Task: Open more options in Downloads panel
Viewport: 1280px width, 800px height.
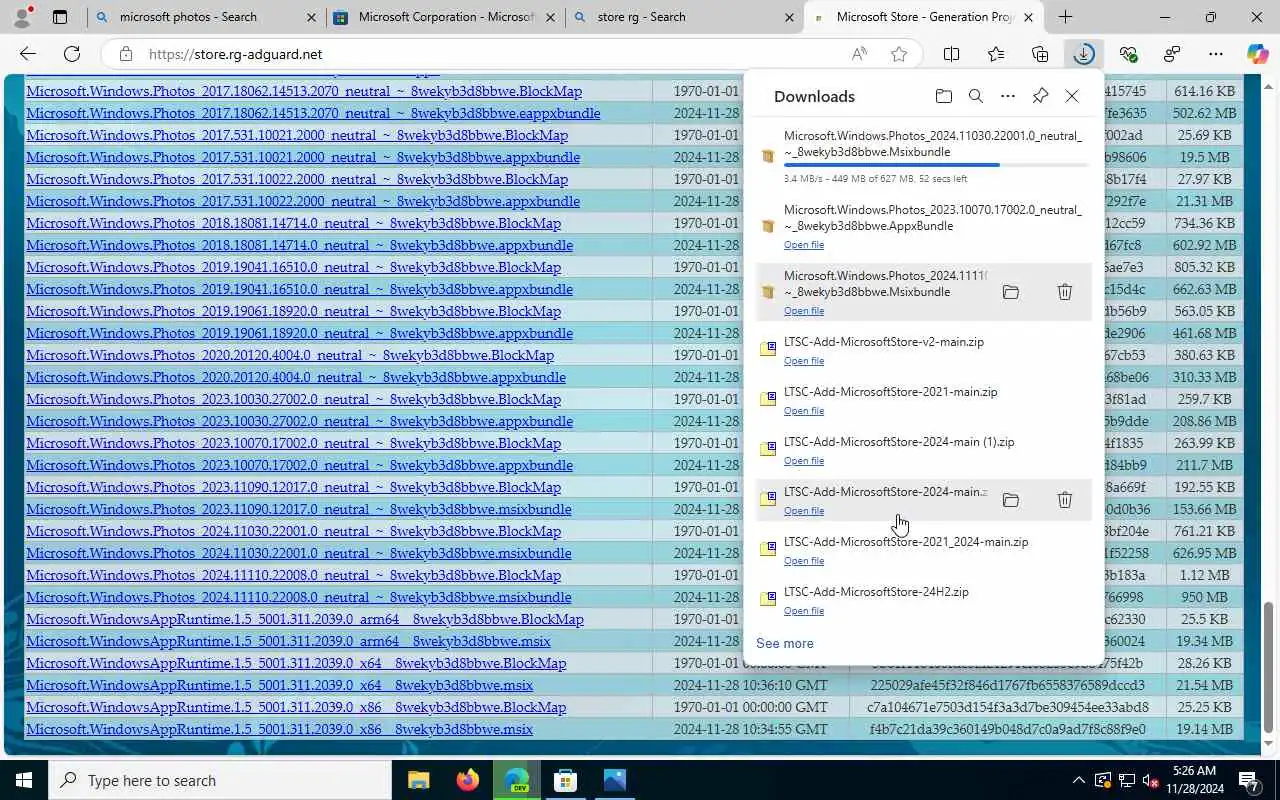Action: (x=1007, y=96)
